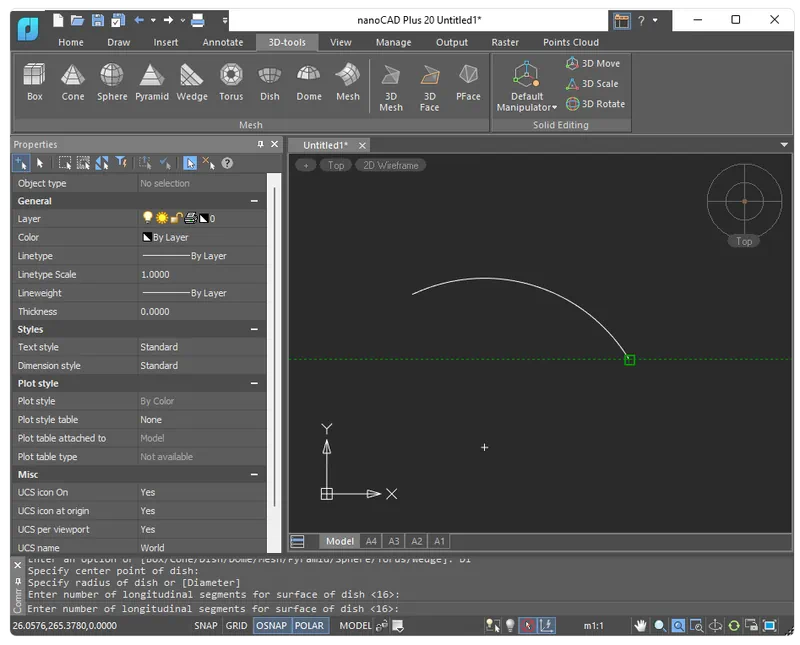Screen dimensions: 800x645
Task: Pin the Properties panel
Action: pos(261,144)
